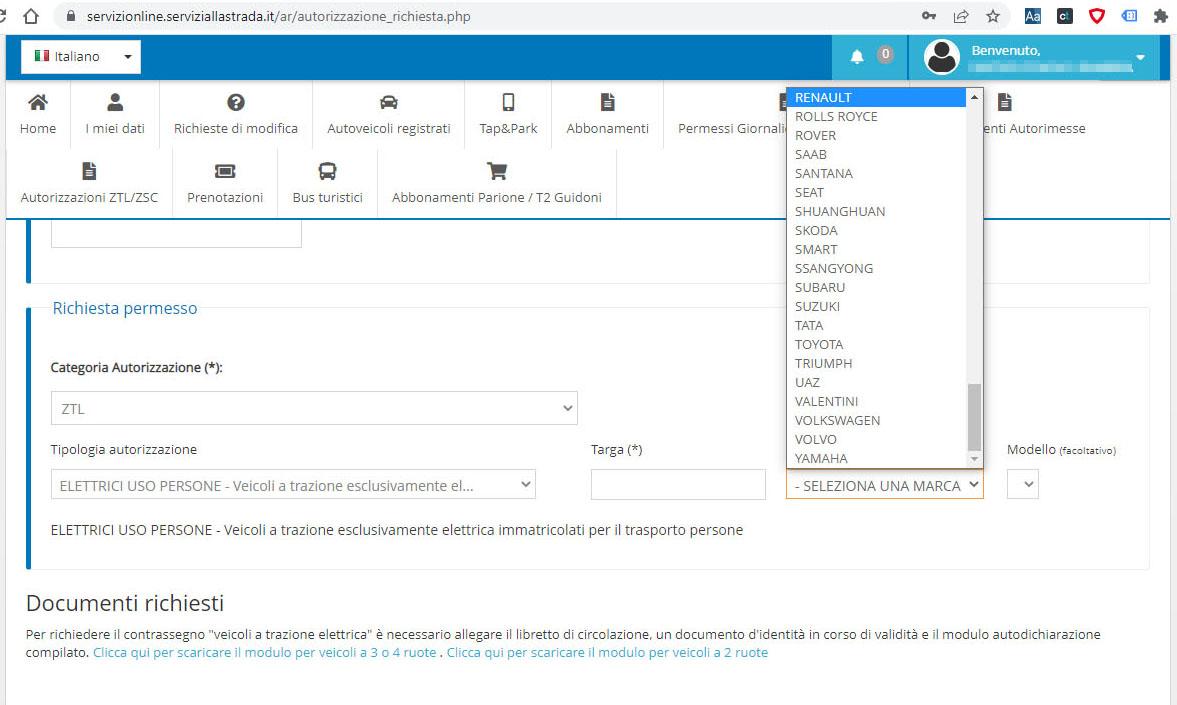Click the Tap&Park phone icon
The image size is (1177, 705).
508,102
